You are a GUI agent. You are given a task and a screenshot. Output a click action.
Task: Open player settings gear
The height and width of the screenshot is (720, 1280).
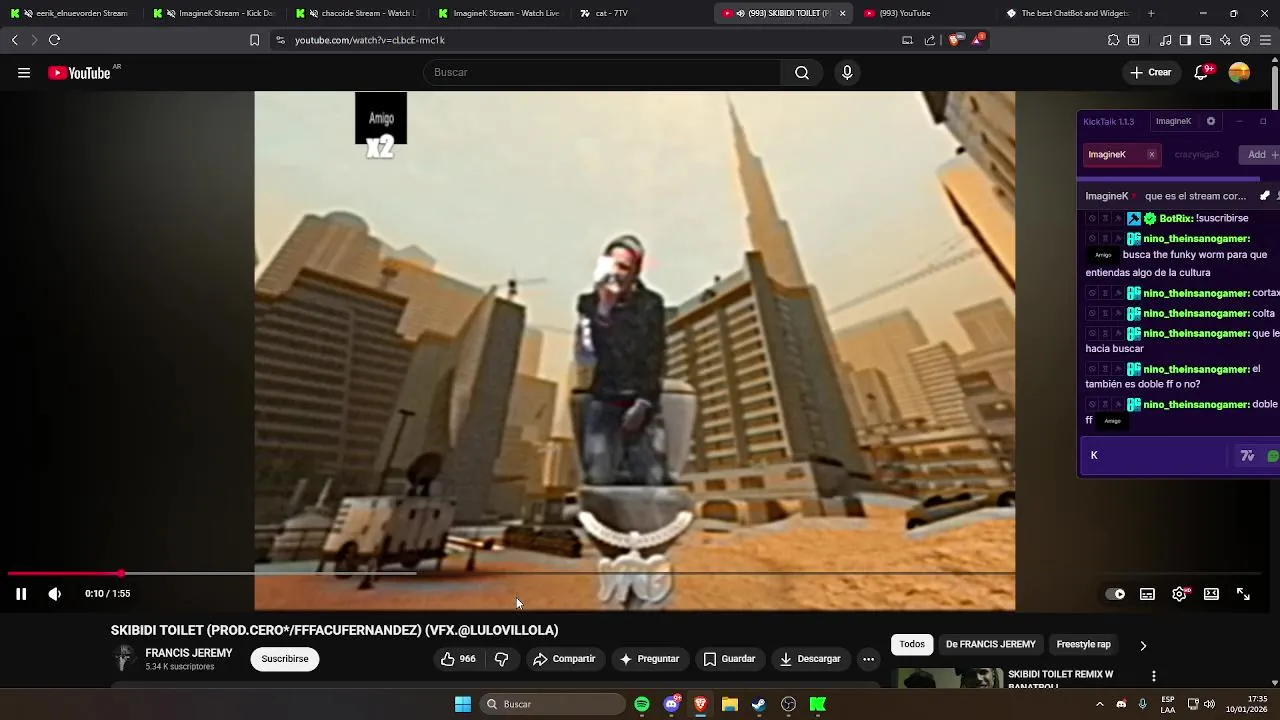1180,594
